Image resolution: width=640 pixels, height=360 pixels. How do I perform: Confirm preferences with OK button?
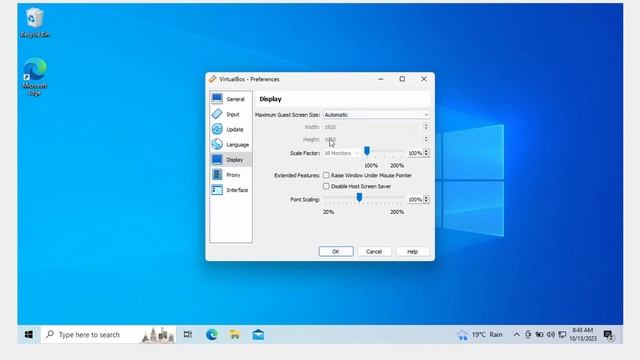click(x=336, y=251)
